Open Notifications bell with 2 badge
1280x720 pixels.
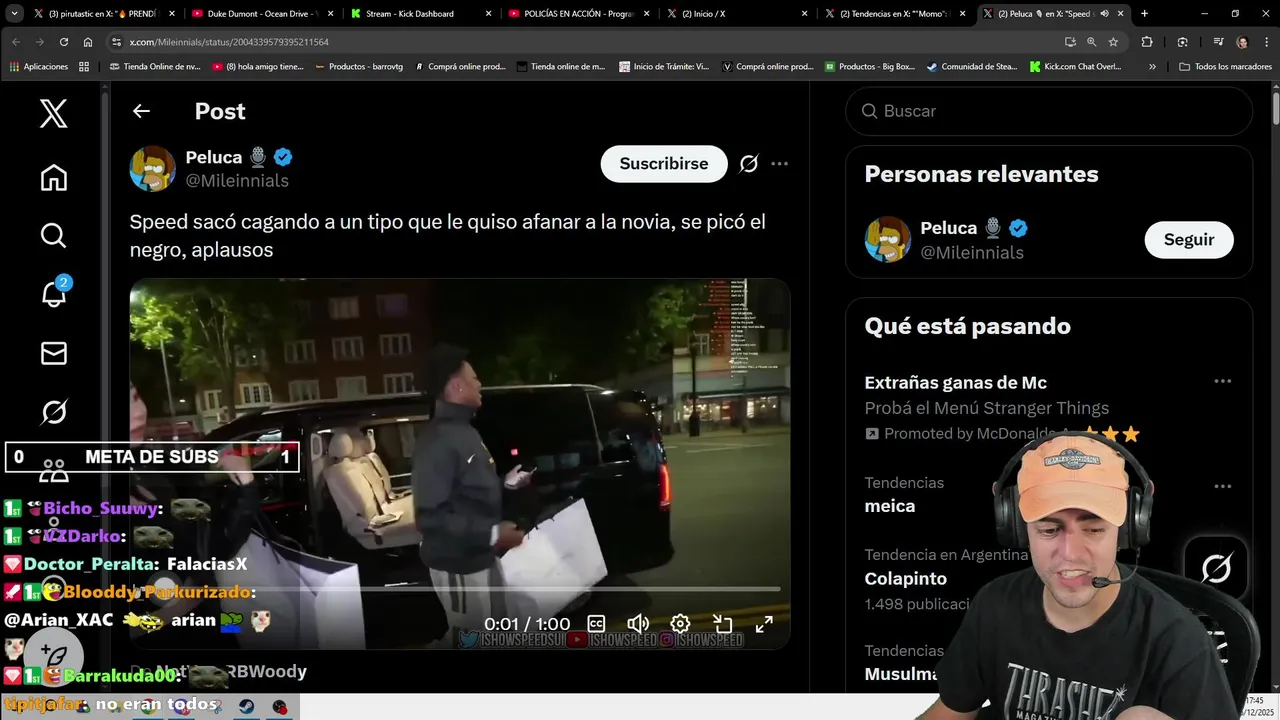click(x=54, y=294)
